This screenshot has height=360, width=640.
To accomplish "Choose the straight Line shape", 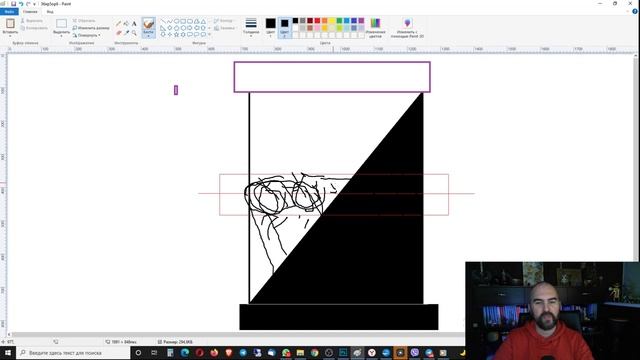I will 163,21.
